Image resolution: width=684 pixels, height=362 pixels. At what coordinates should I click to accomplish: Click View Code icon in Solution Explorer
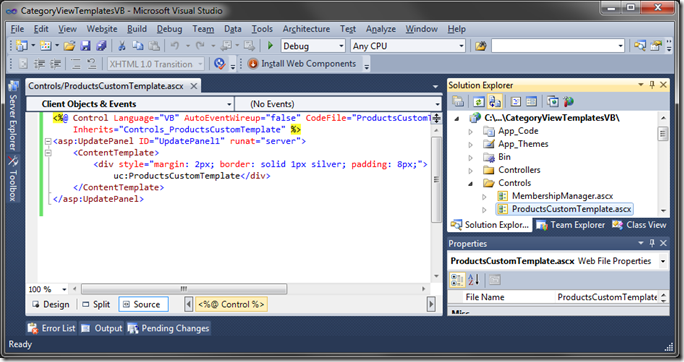click(516, 102)
